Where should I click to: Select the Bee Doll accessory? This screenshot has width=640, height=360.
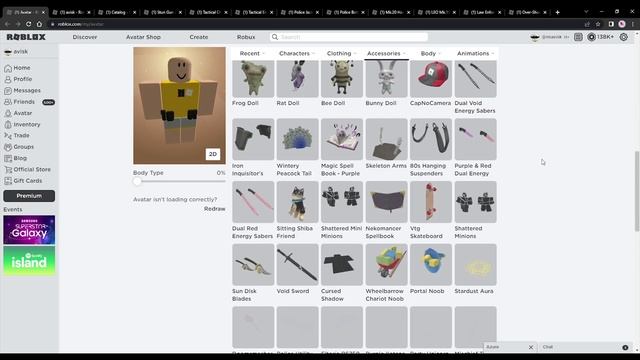[342, 84]
